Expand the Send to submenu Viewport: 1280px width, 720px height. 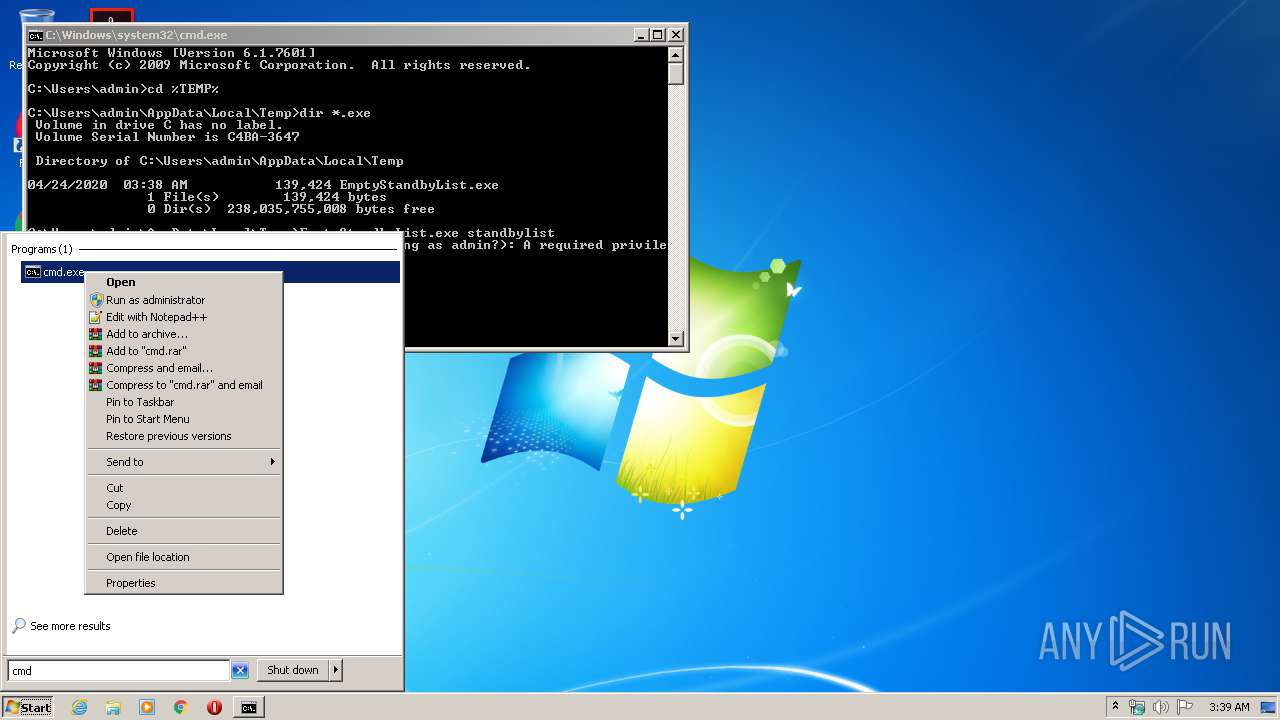coord(184,462)
